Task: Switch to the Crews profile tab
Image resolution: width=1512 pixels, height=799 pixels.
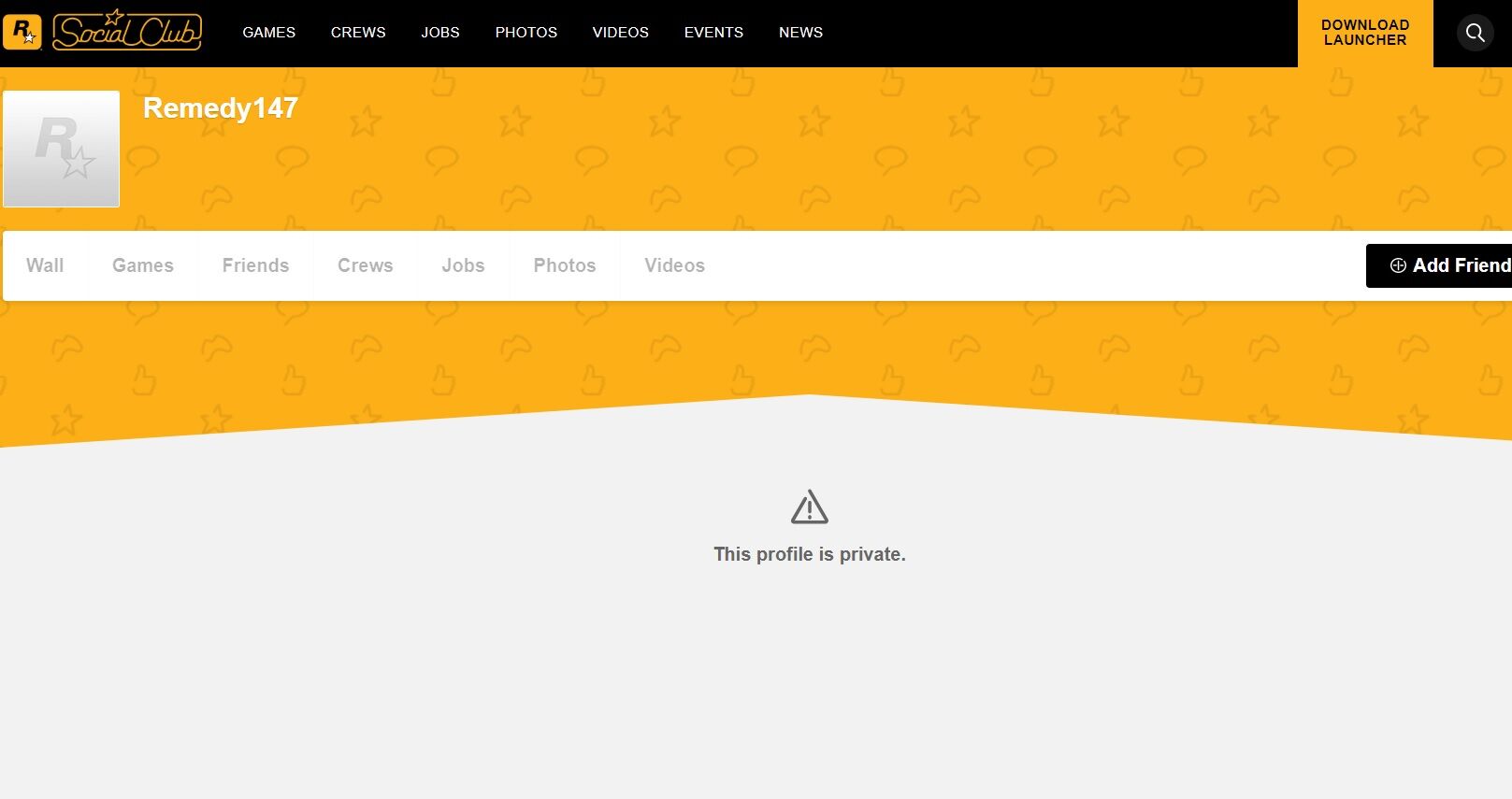Action: coord(366,265)
